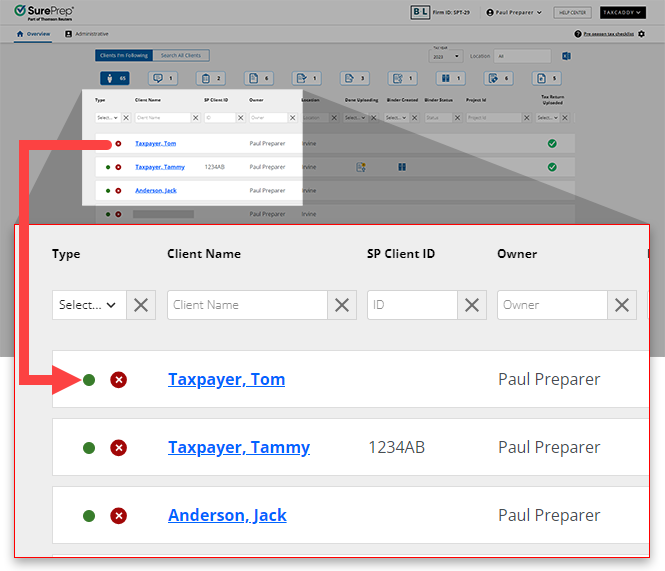Expand the TaxCaddy dropdown button
The image size is (665, 571).
click(x=622, y=12)
